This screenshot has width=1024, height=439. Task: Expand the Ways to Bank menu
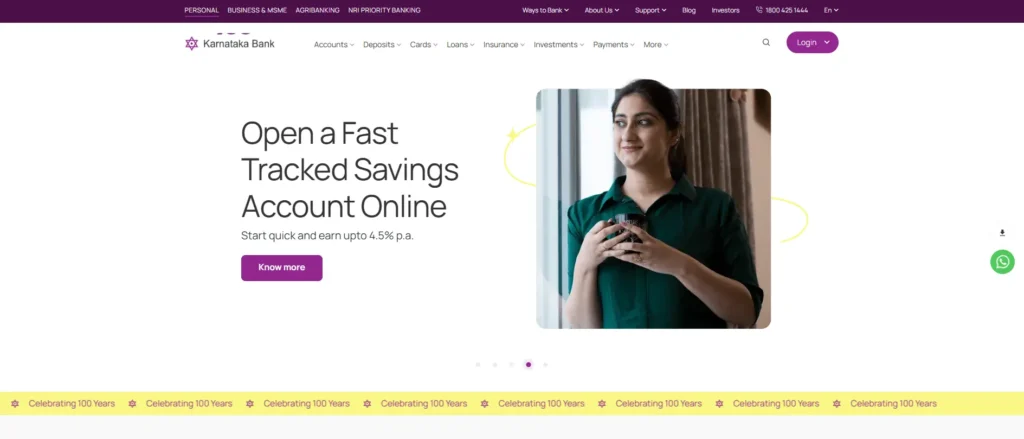[x=545, y=10]
